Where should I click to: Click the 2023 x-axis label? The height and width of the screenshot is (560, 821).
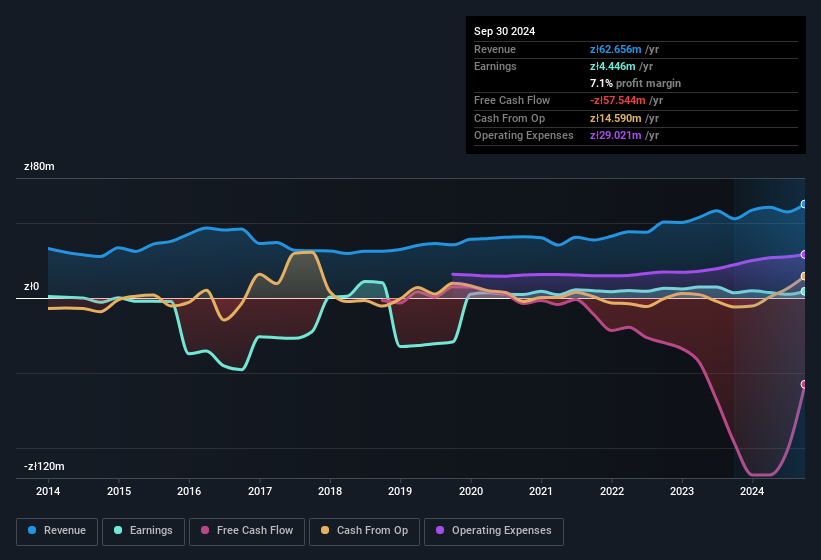tap(682, 491)
